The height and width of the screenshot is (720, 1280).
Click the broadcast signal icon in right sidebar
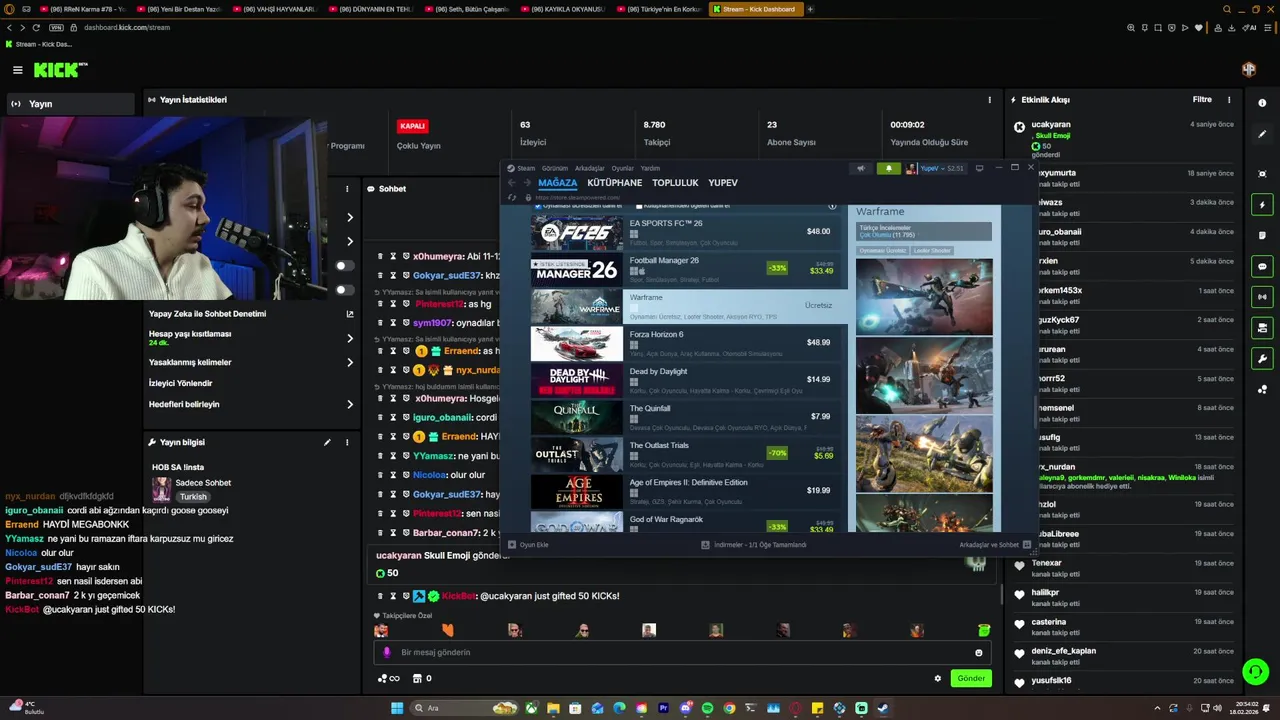coord(1262,297)
